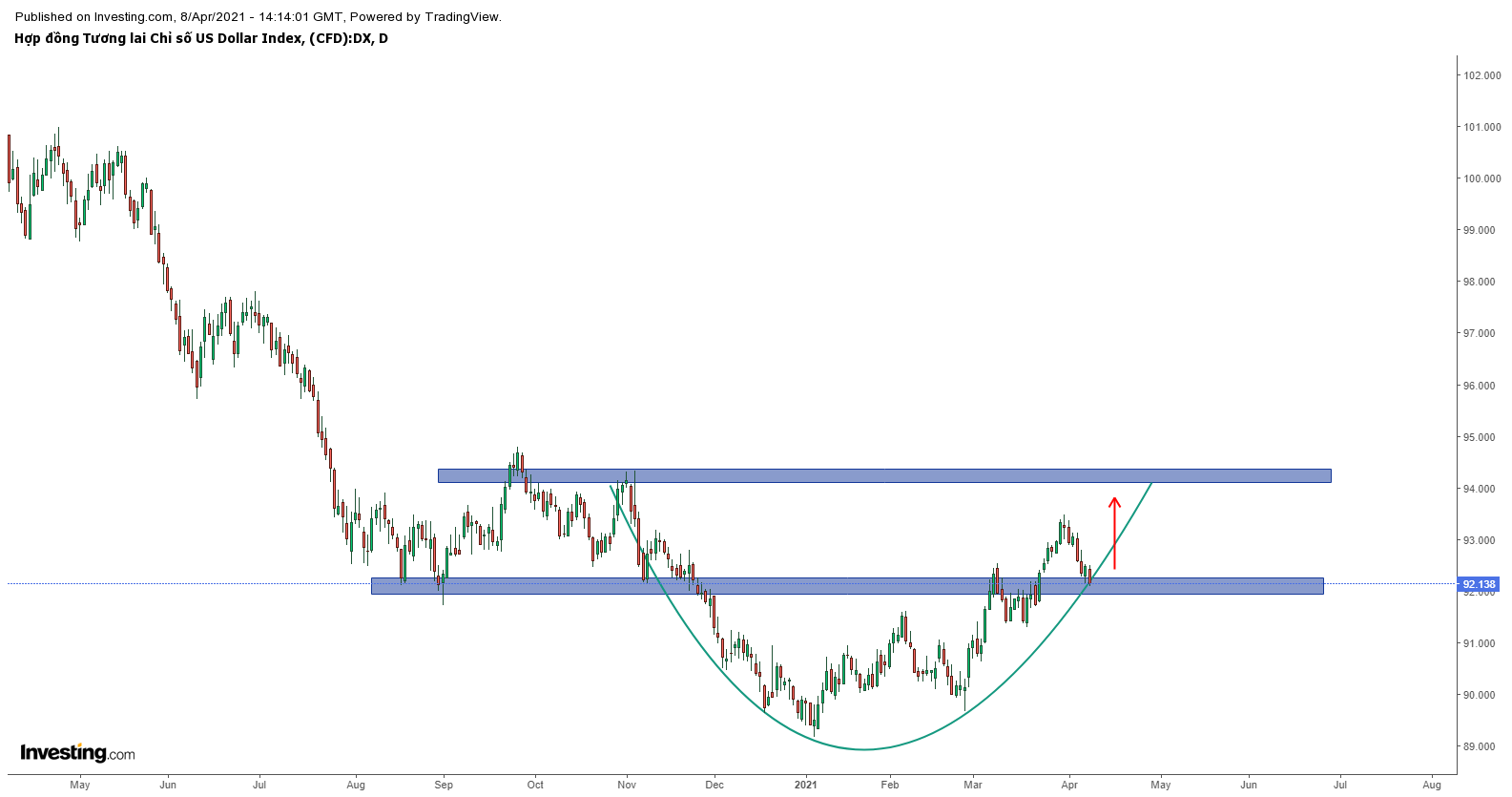Click the 98.000 price axis label
This screenshot has height=797, width=1512.
click(1481, 282)
